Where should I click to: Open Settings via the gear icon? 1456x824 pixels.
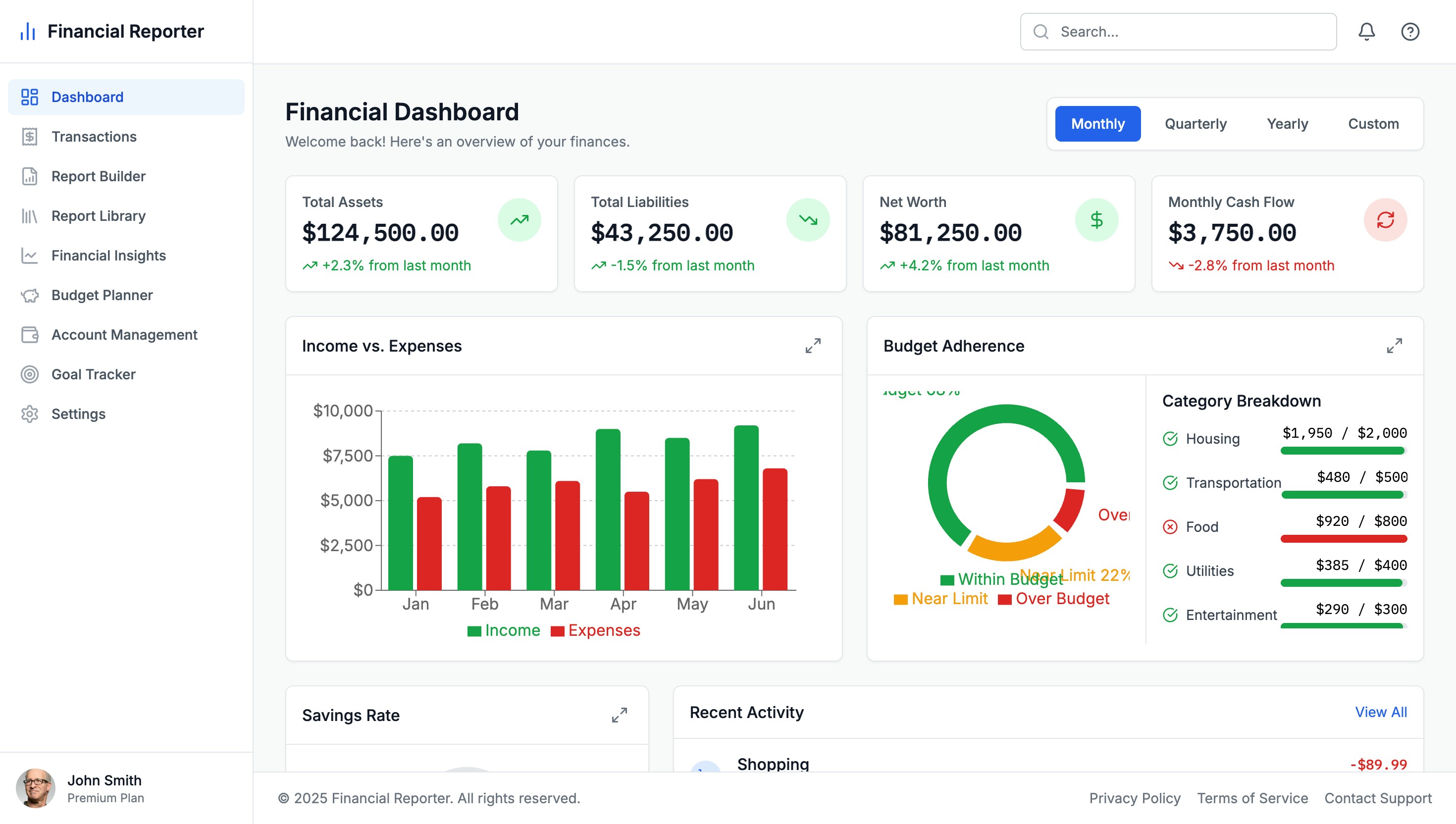coord(29,413)
